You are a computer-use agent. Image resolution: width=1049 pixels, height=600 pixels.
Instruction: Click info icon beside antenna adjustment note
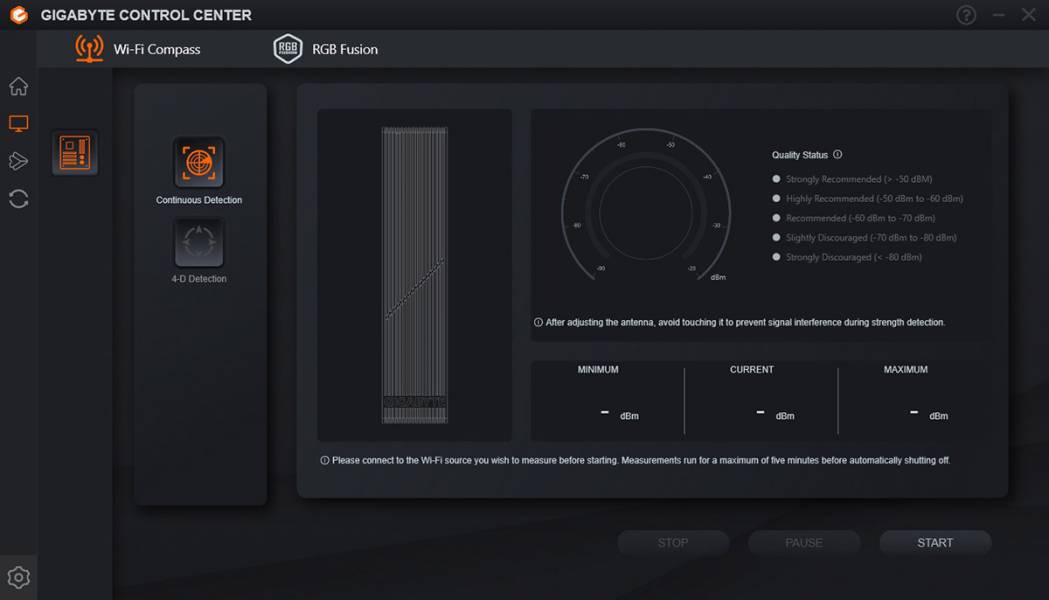point(538,322)
